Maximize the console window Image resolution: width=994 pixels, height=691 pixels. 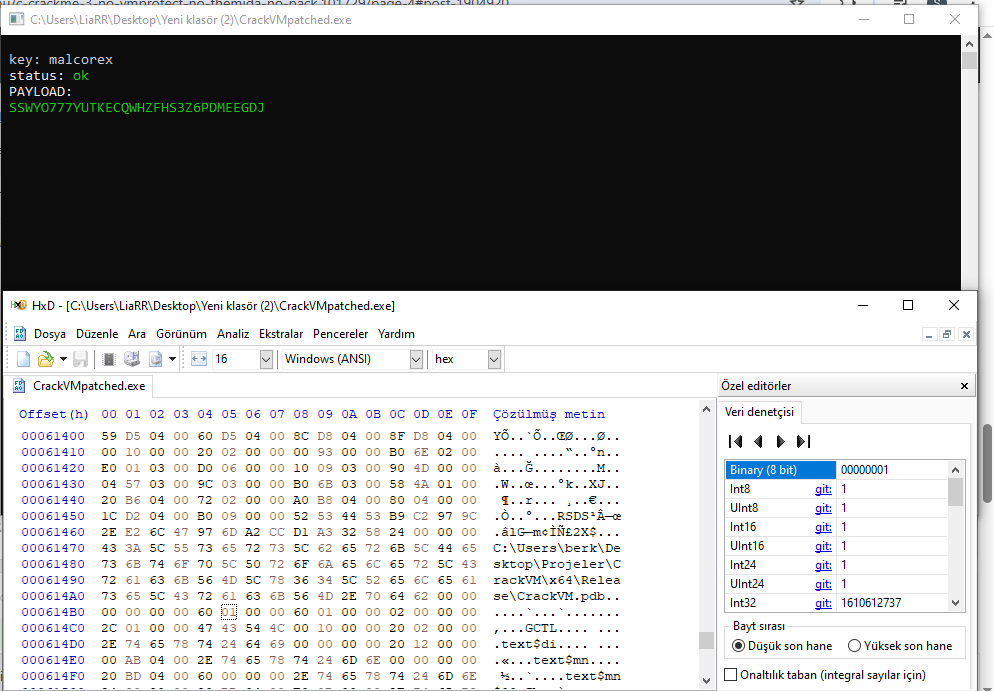(x=908, y=19)
